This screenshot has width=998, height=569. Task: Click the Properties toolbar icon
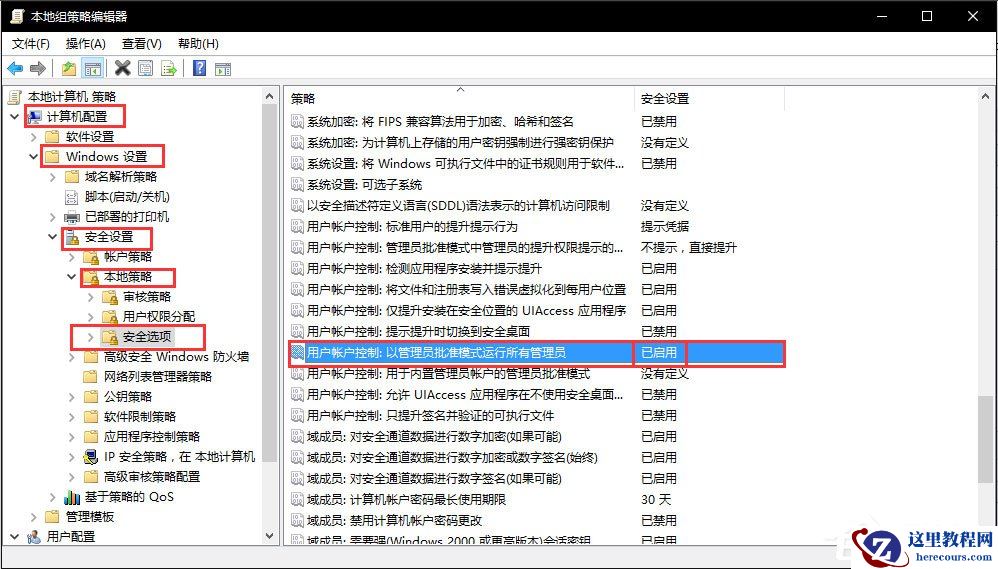[146, 68]
